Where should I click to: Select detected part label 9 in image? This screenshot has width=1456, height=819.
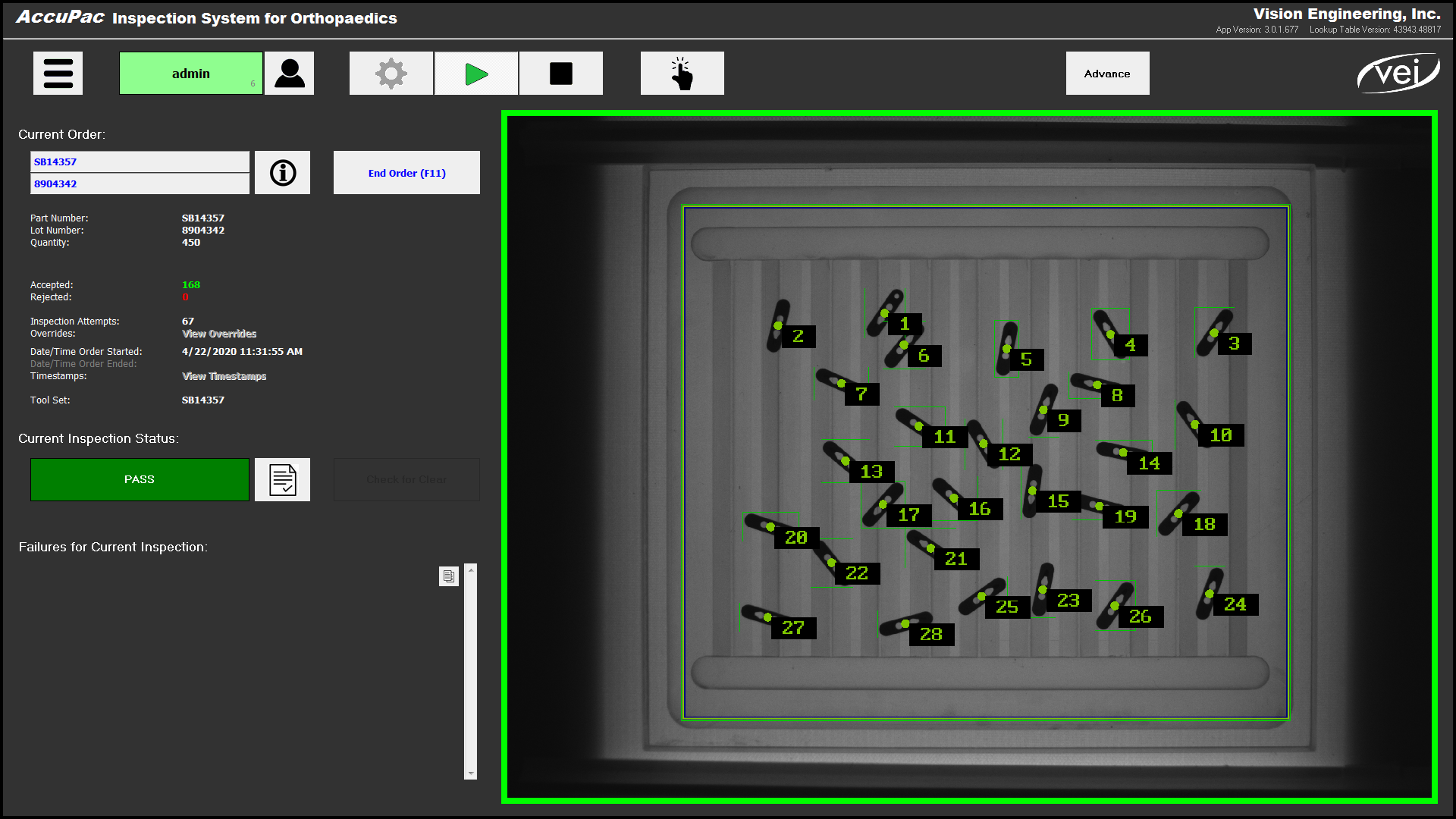point(1063,420)
